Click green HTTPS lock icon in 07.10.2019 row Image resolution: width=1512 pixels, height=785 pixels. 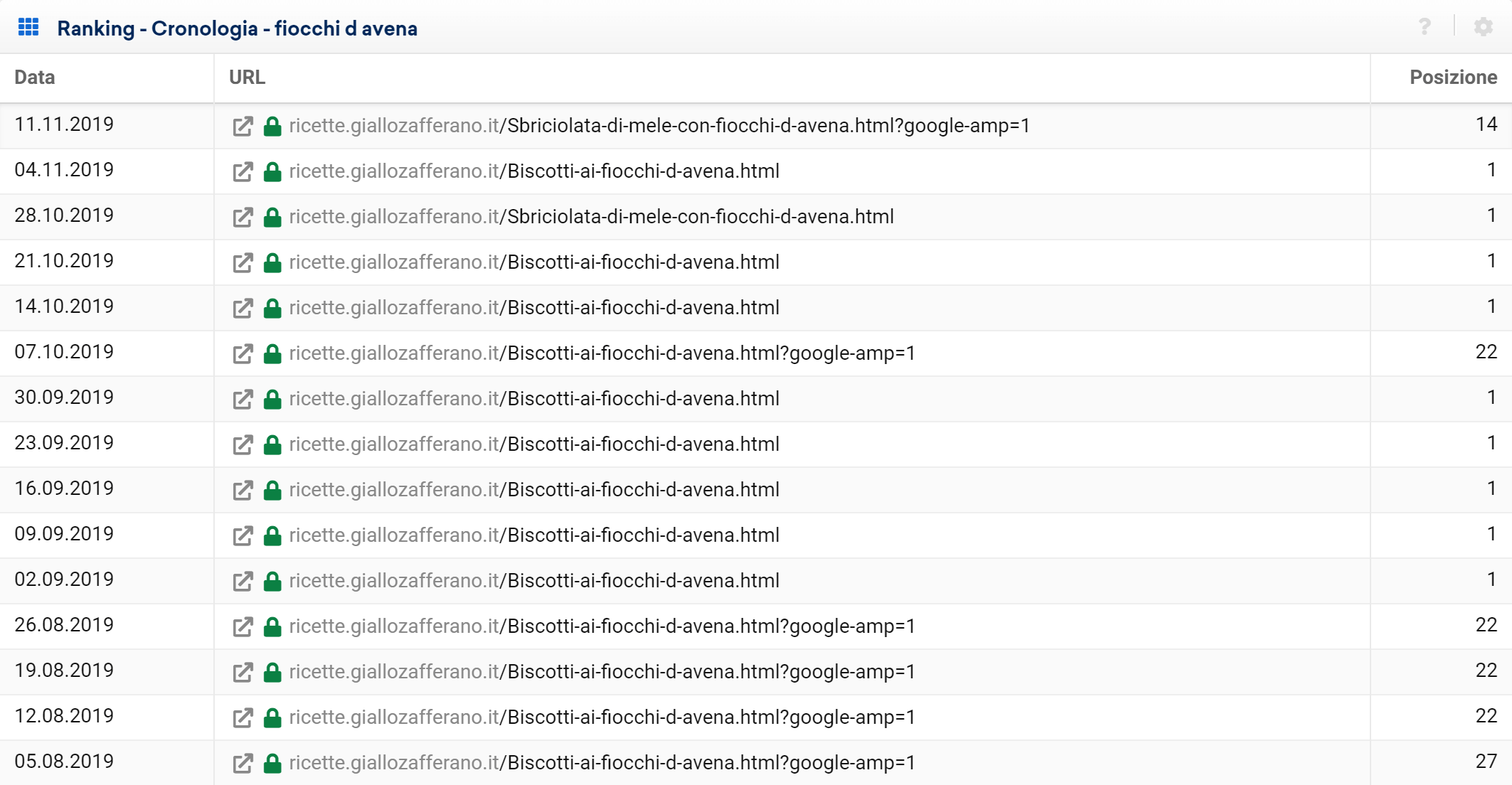coord(272,353)
